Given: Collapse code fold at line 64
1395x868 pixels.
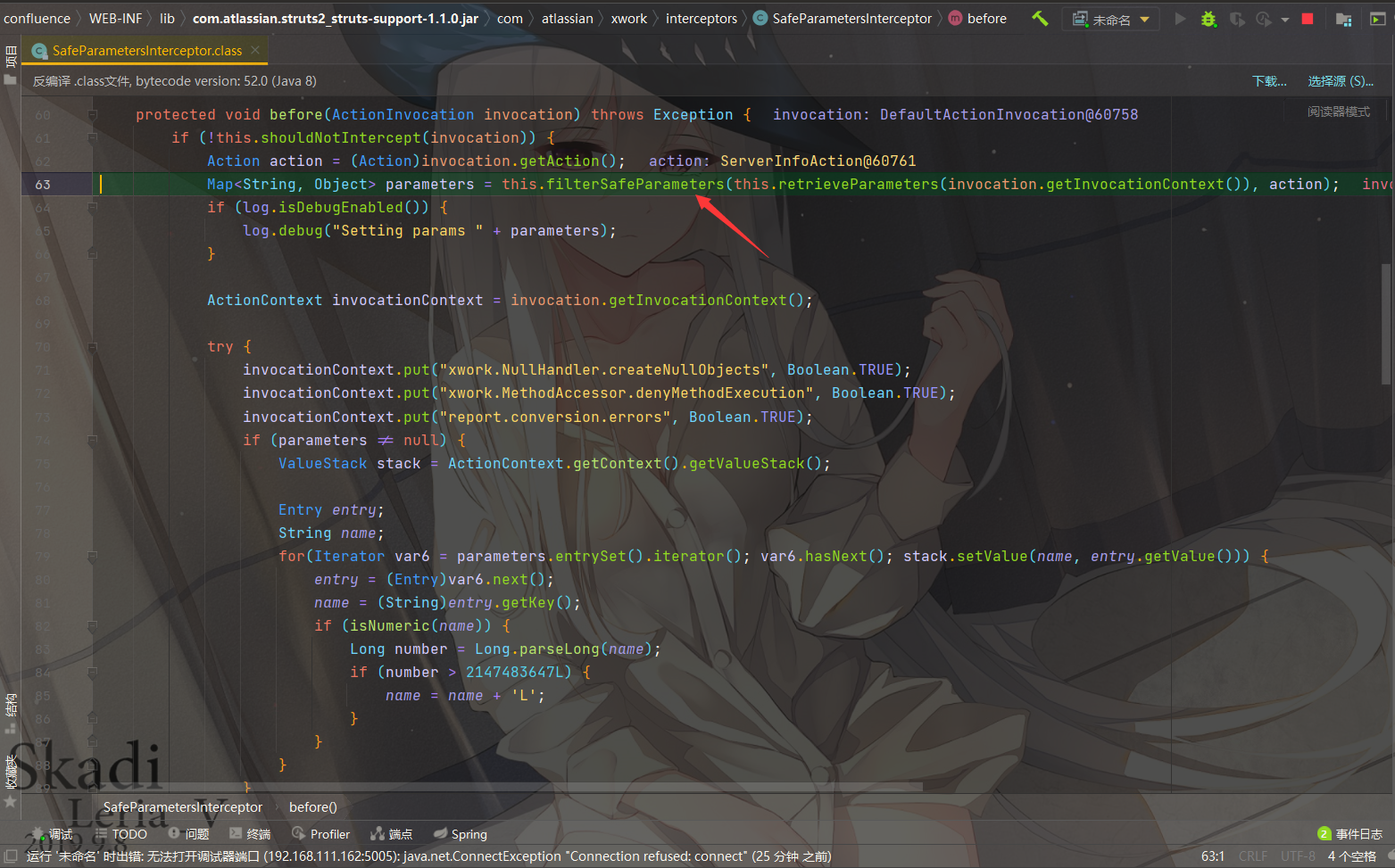Looking at the screenshot, I should tap(92, 207).
